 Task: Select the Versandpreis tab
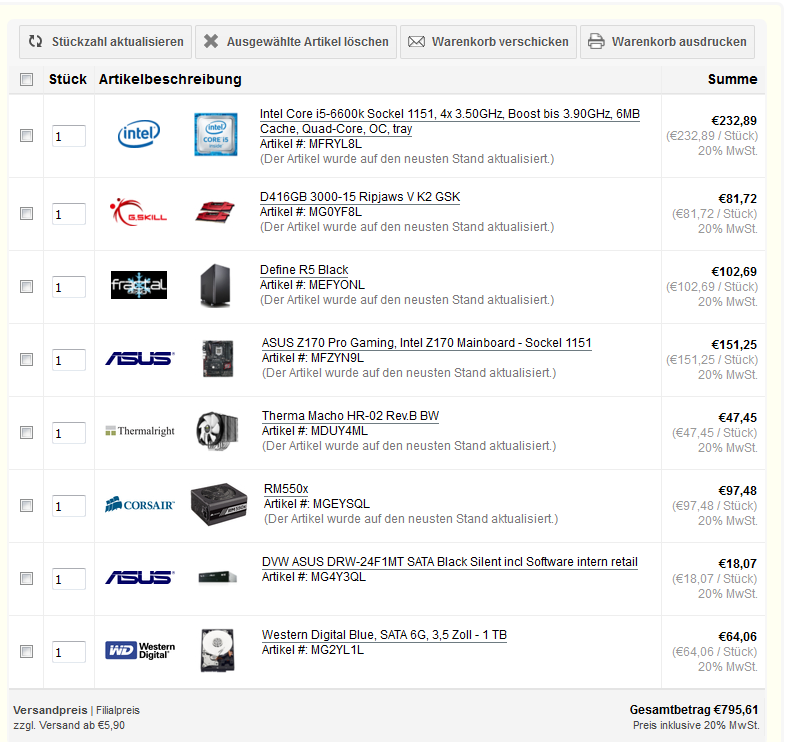(50, 710)
